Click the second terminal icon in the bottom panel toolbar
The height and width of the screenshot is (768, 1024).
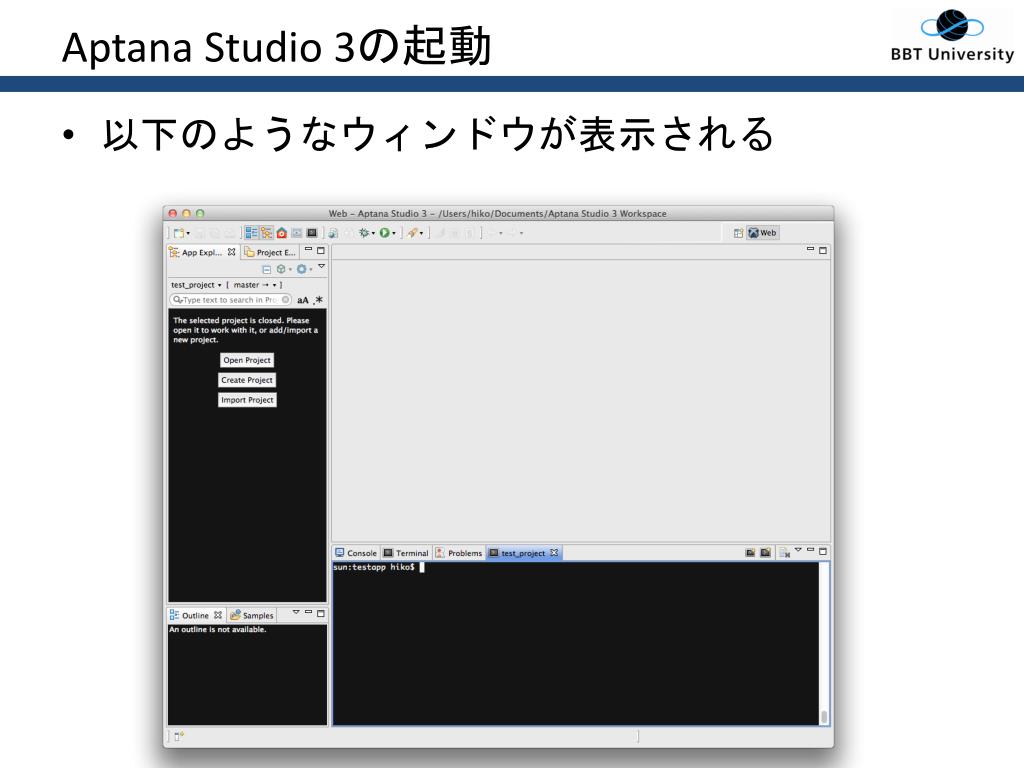tap(765, 552)
